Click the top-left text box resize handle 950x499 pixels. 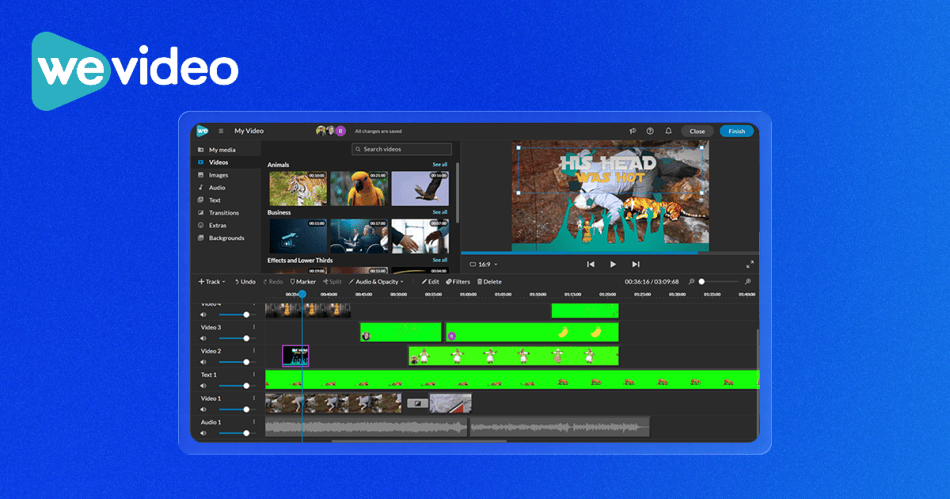(x=519, y=147)
